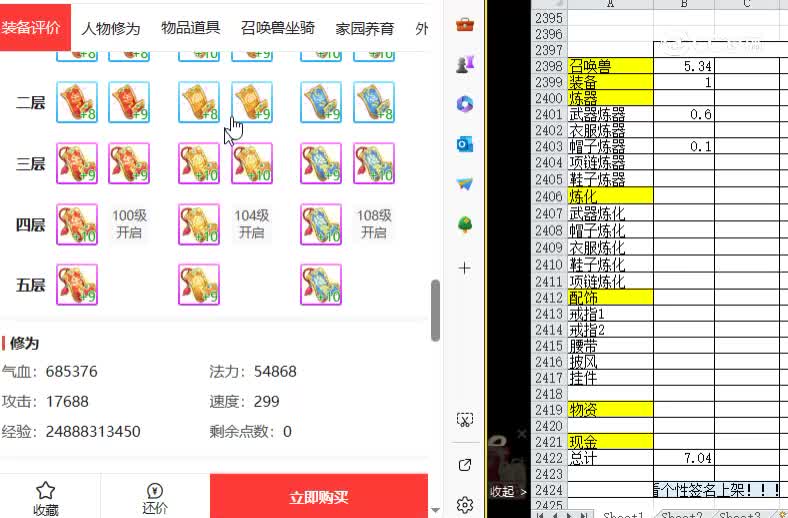Collapse panel with 收起 button

508,491
